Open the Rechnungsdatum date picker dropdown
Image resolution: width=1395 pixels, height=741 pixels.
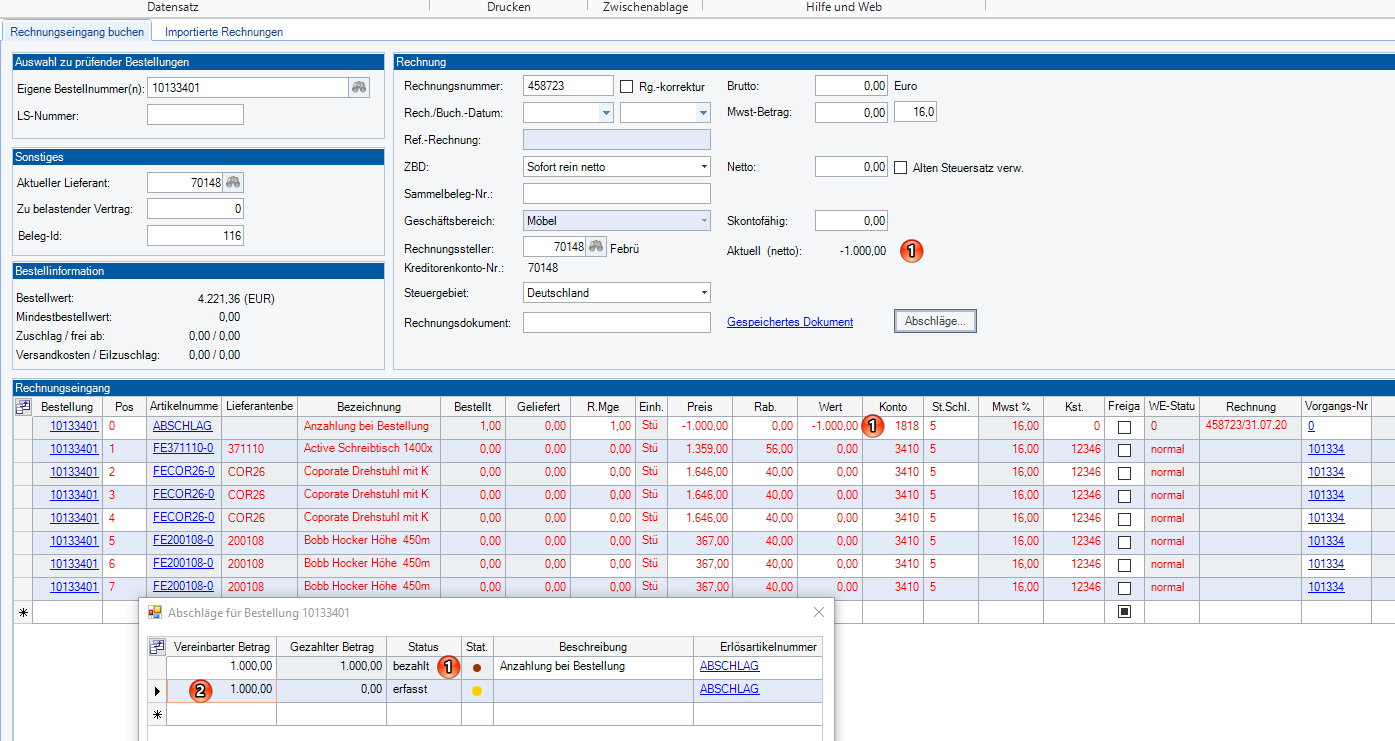click(606, 113)
